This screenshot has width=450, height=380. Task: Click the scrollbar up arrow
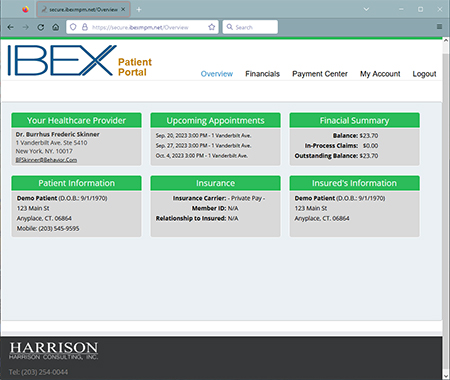pos(446,40)
